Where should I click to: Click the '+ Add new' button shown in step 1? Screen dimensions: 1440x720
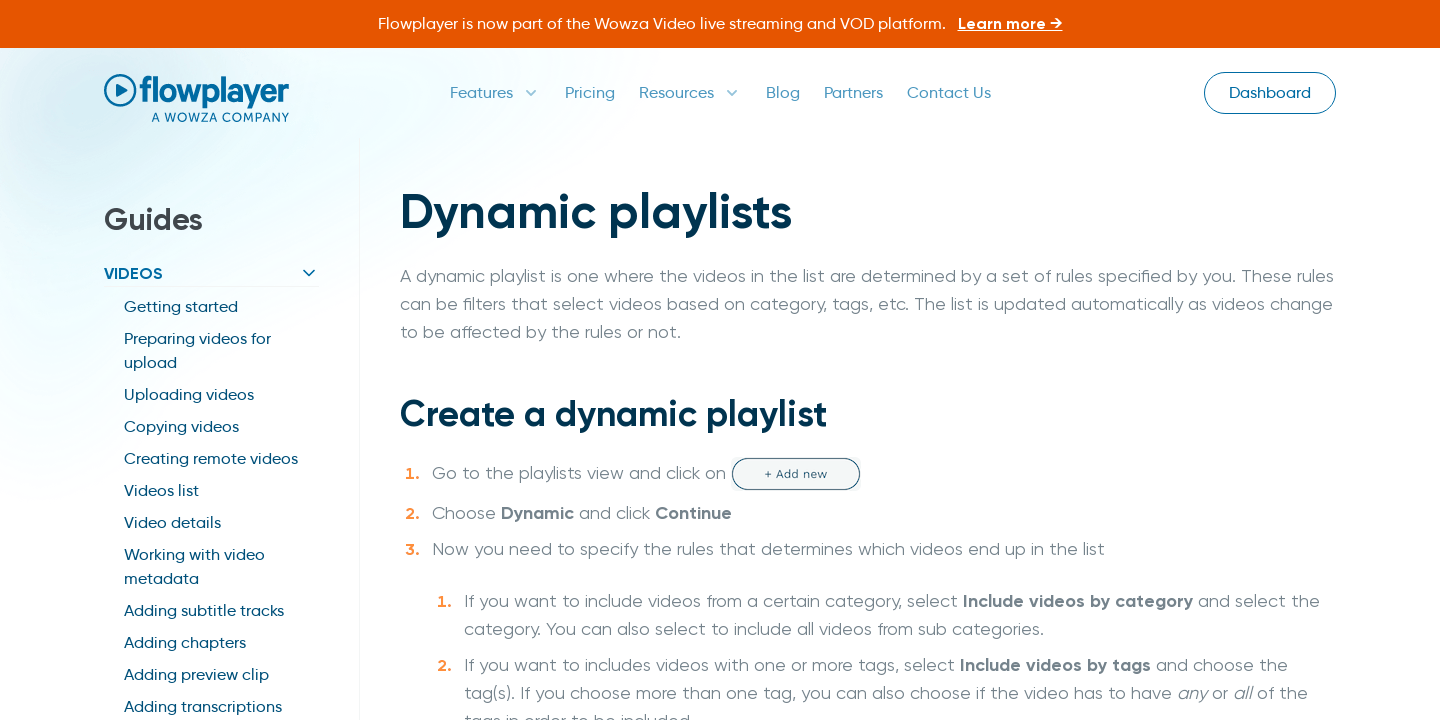pos(795,473)
